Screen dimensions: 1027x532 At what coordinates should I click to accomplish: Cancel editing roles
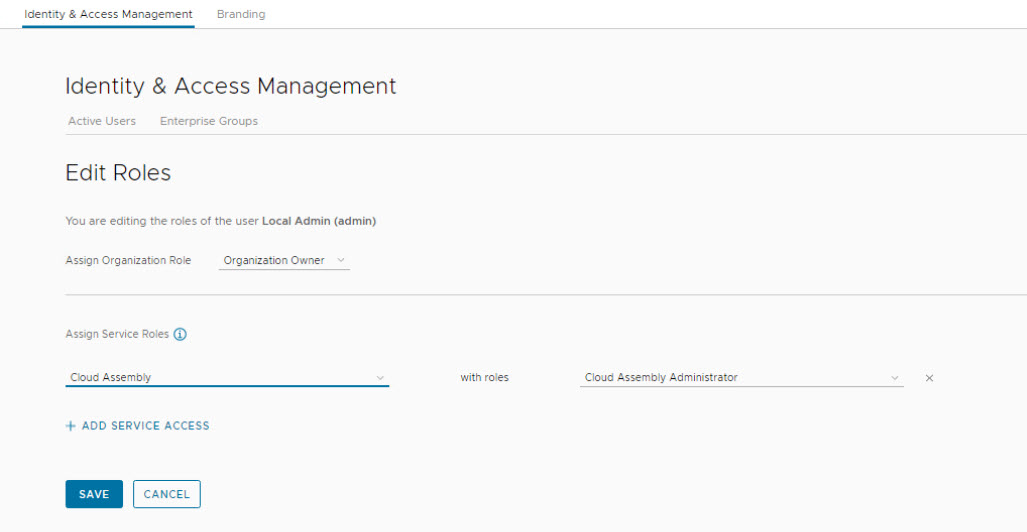(x=166, y=494)
